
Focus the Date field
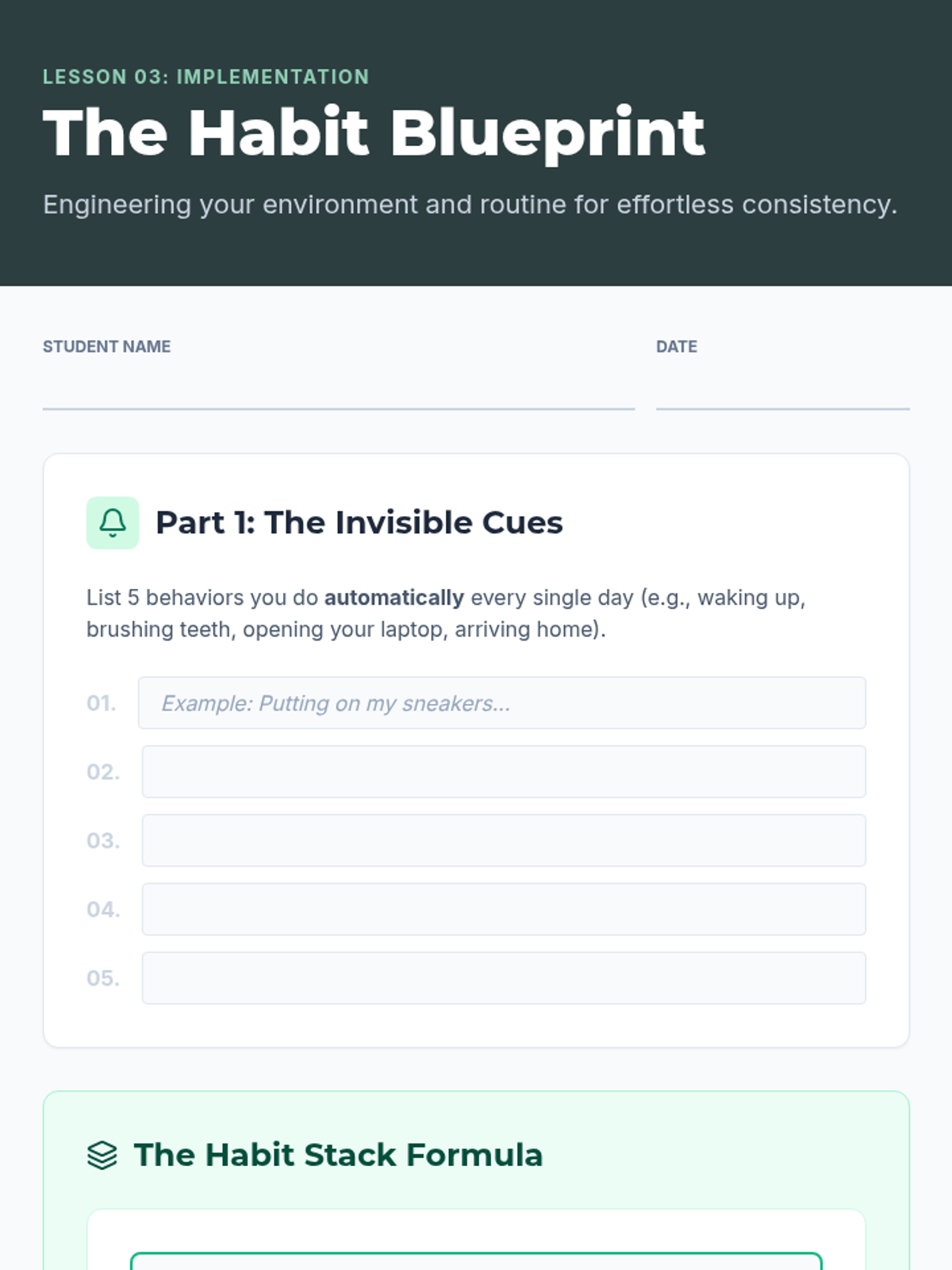[782, 389]
